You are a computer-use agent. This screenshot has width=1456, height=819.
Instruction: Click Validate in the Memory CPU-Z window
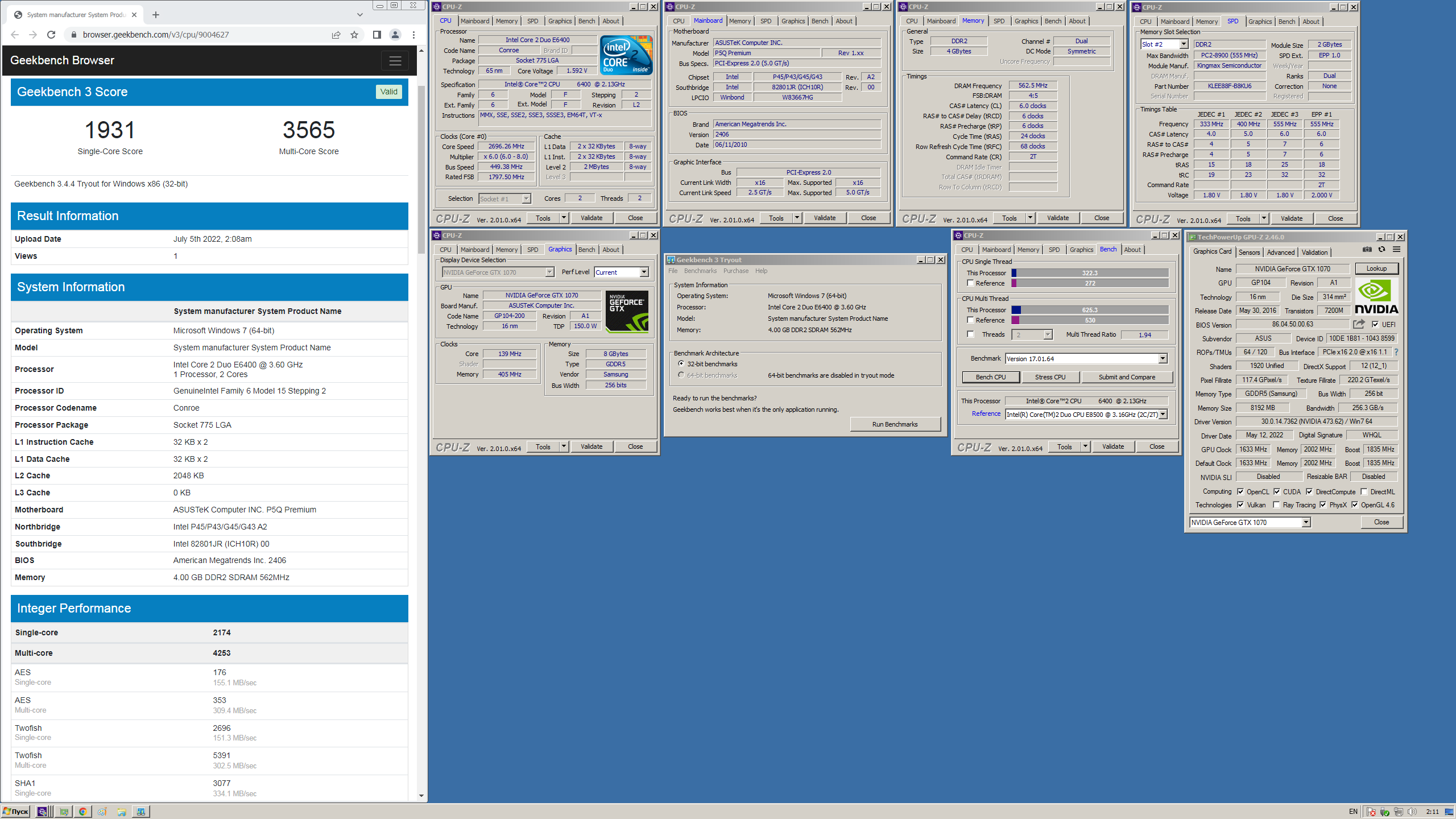[1058, 218]
